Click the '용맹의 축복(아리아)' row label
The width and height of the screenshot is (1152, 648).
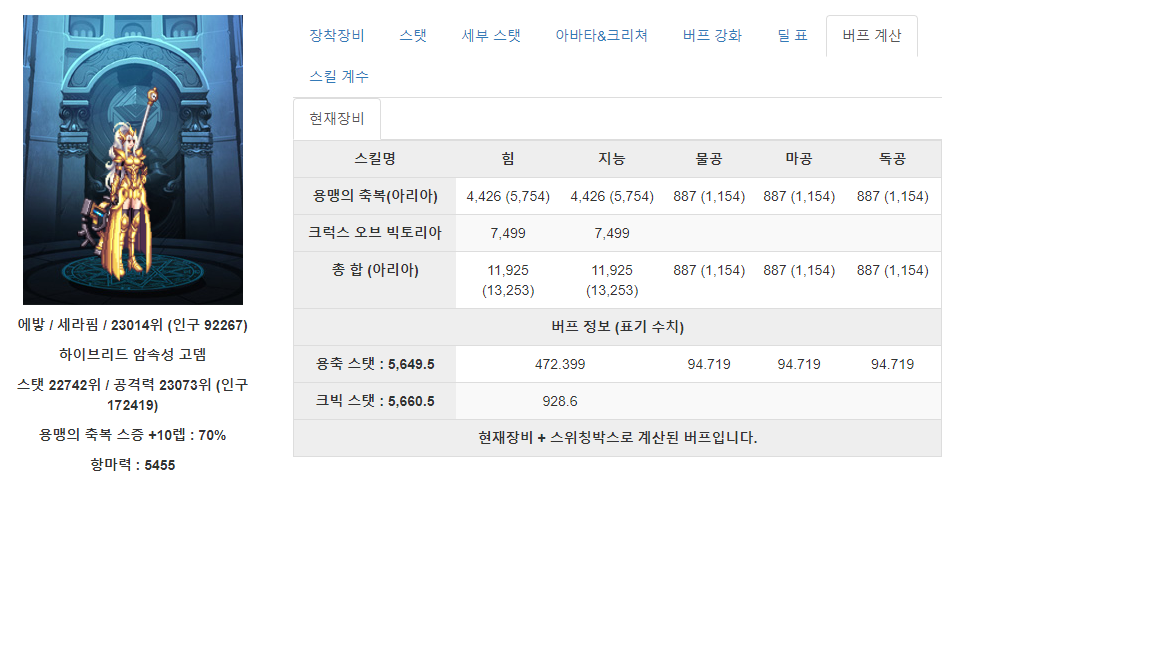pos(375,196)
